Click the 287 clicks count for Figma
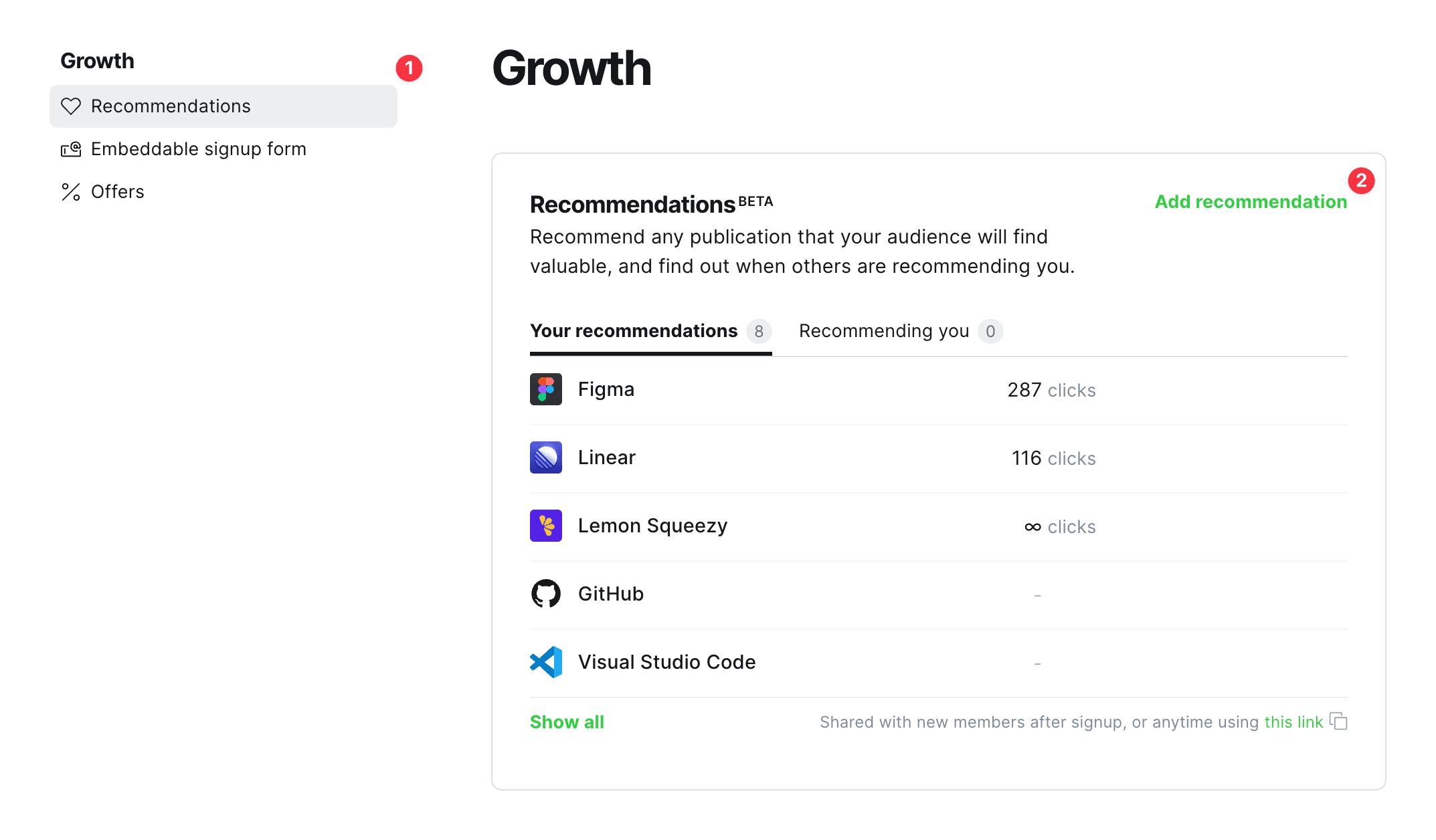The height and width of the screenshot is (840, 1436). pos(1052,390)
